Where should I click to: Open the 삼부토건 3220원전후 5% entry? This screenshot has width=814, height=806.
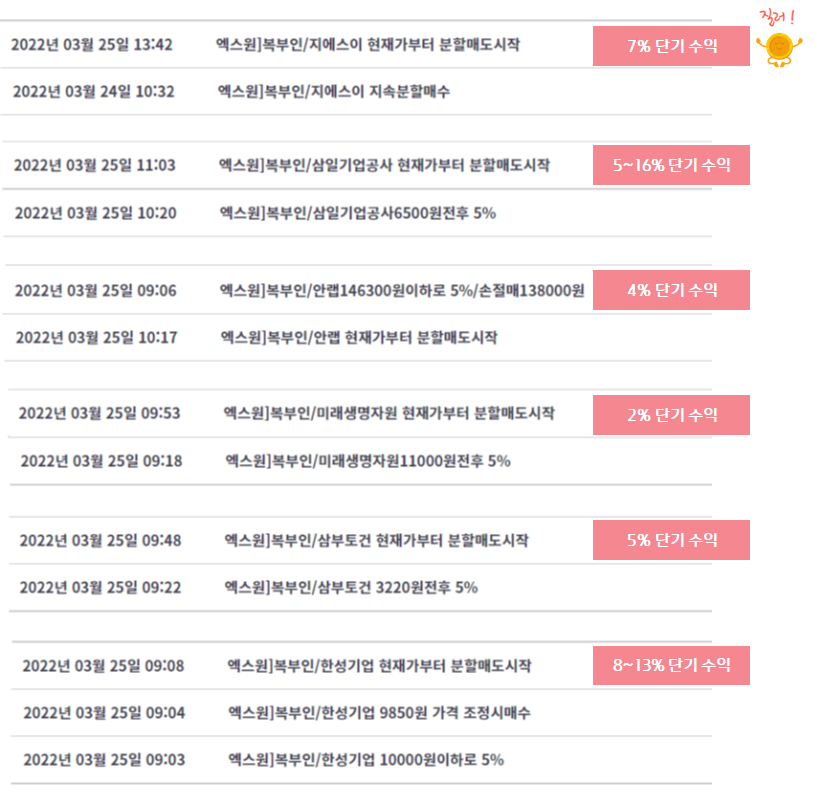tap(351, 588)
